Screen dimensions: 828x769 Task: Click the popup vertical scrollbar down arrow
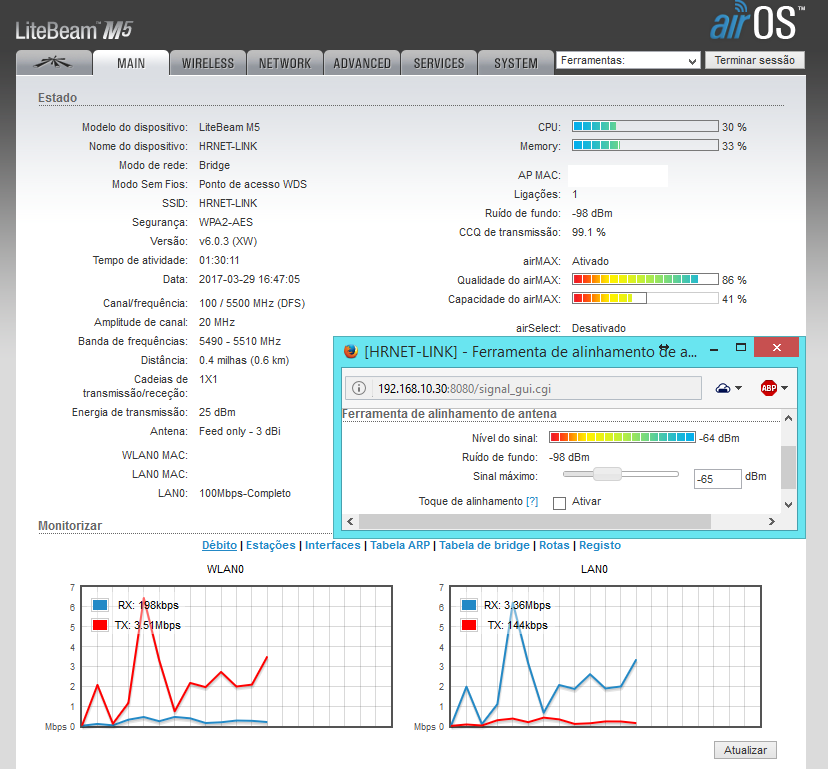[x=788, y=504]
